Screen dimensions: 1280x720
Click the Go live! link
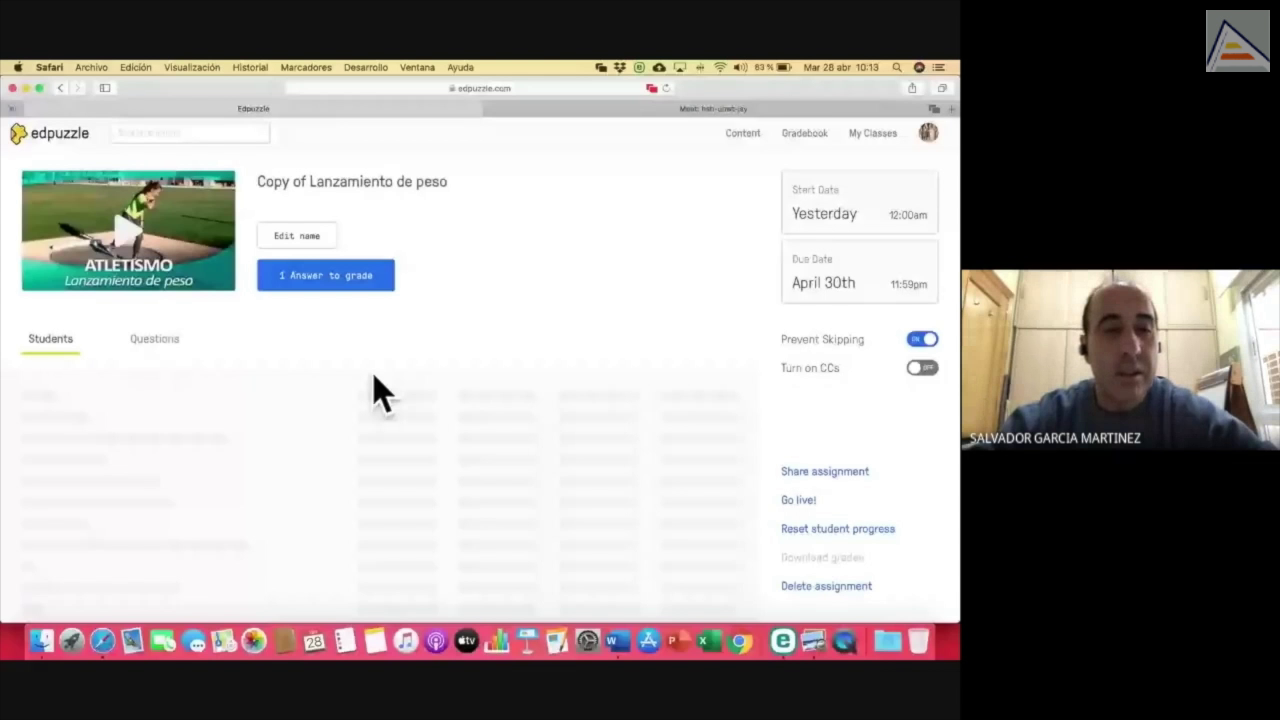[x=798, y=500]
